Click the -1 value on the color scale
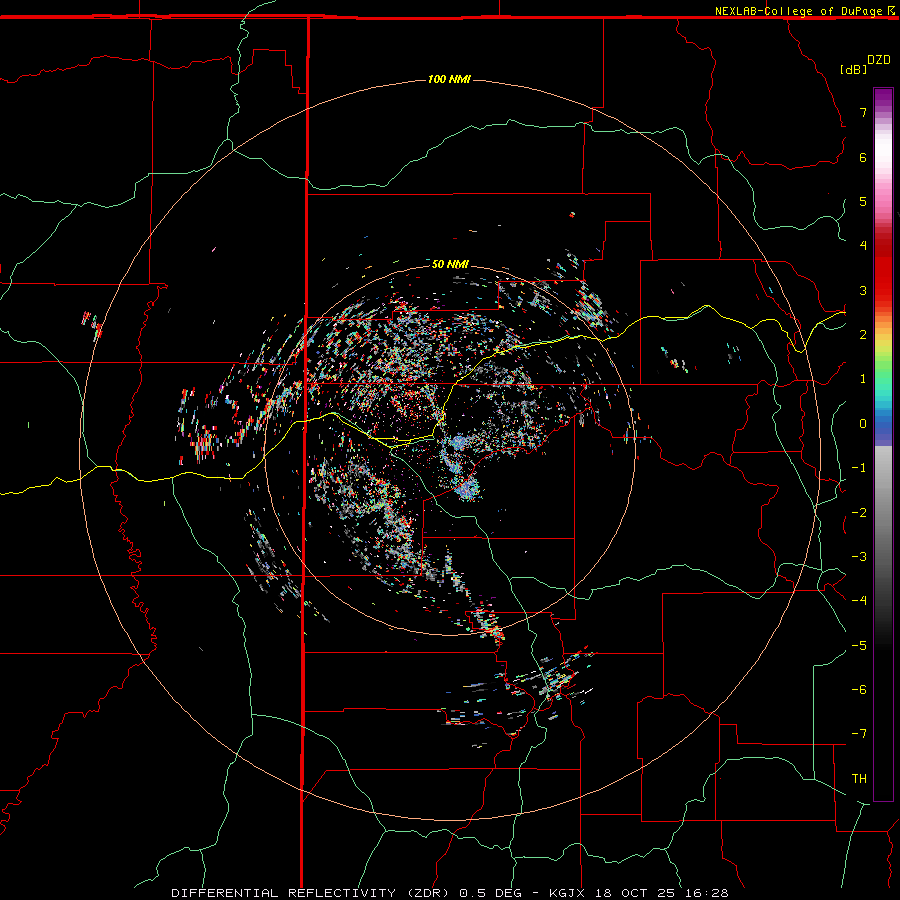This screenshot has height=900, width=900. tap(859, 468)
